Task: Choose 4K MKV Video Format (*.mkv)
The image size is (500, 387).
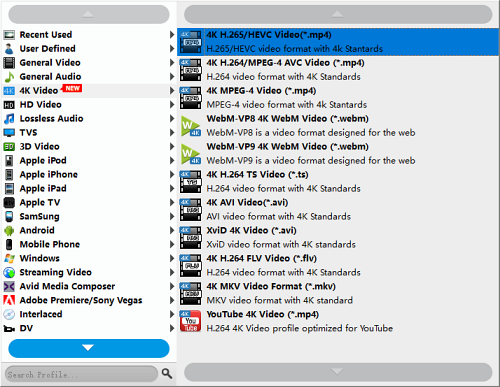Action: pos(338,293)
